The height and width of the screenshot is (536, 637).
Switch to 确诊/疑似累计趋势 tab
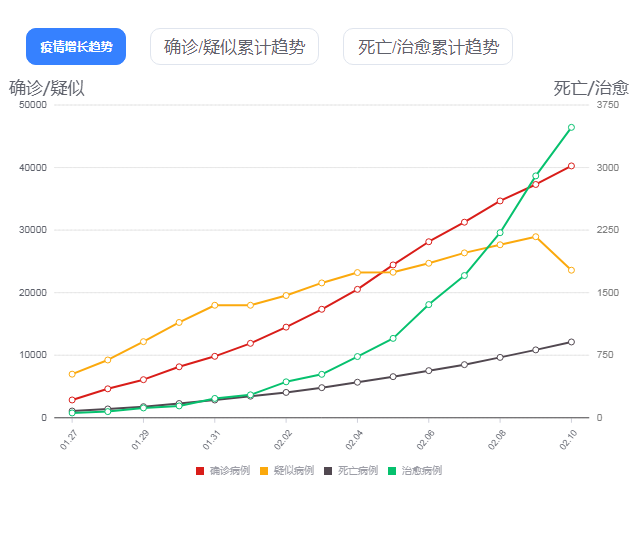(234, 46)
